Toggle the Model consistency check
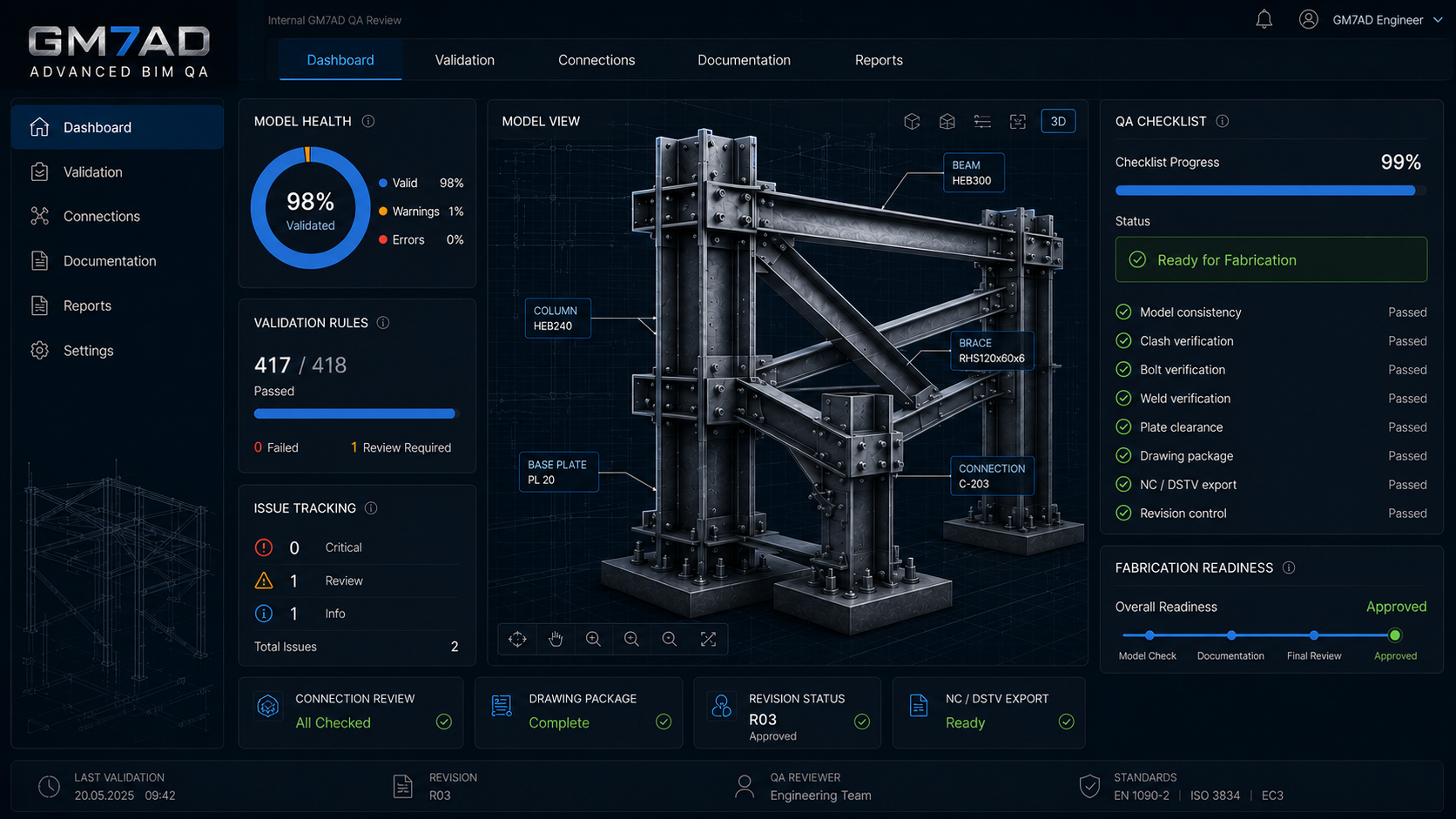The height and width of the screenshot is (819, 1456). pos(1123,312)
